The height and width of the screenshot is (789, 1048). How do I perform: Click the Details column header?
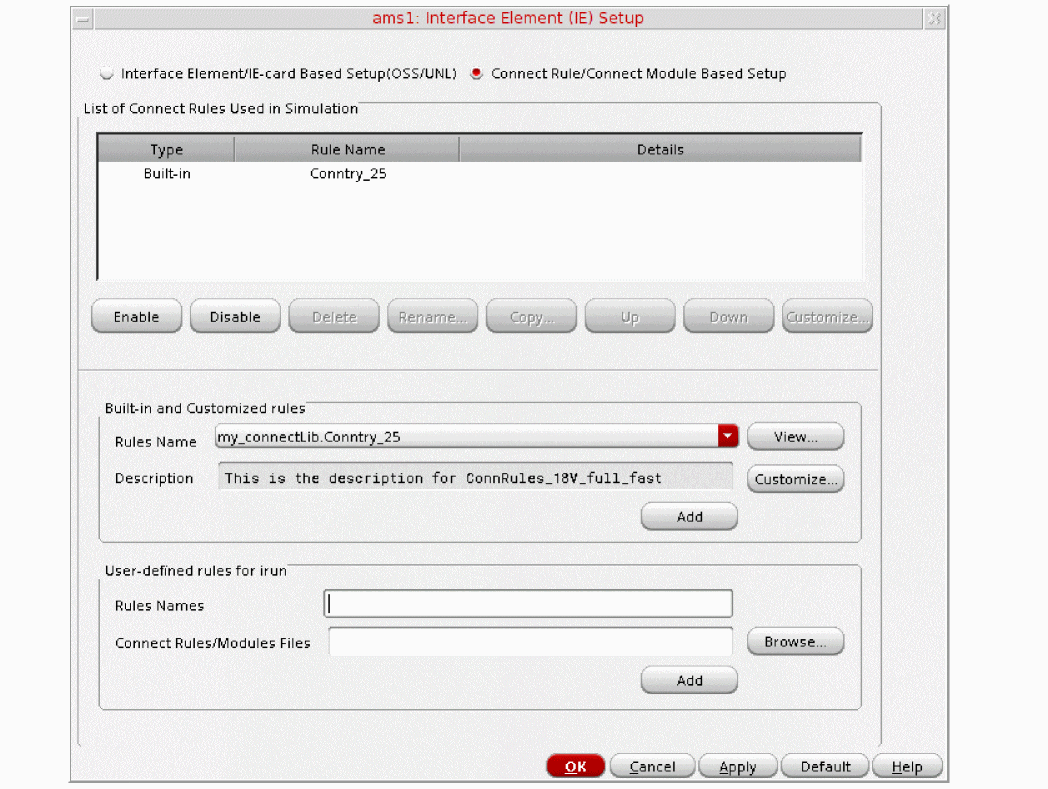tap(660, 150)
